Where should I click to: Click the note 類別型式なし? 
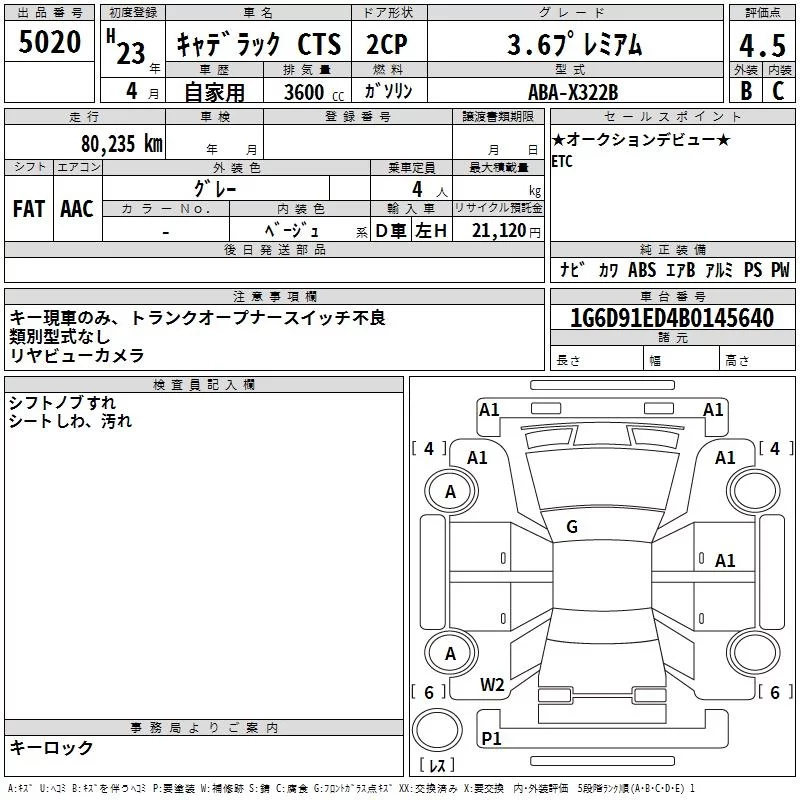[60, 337]
